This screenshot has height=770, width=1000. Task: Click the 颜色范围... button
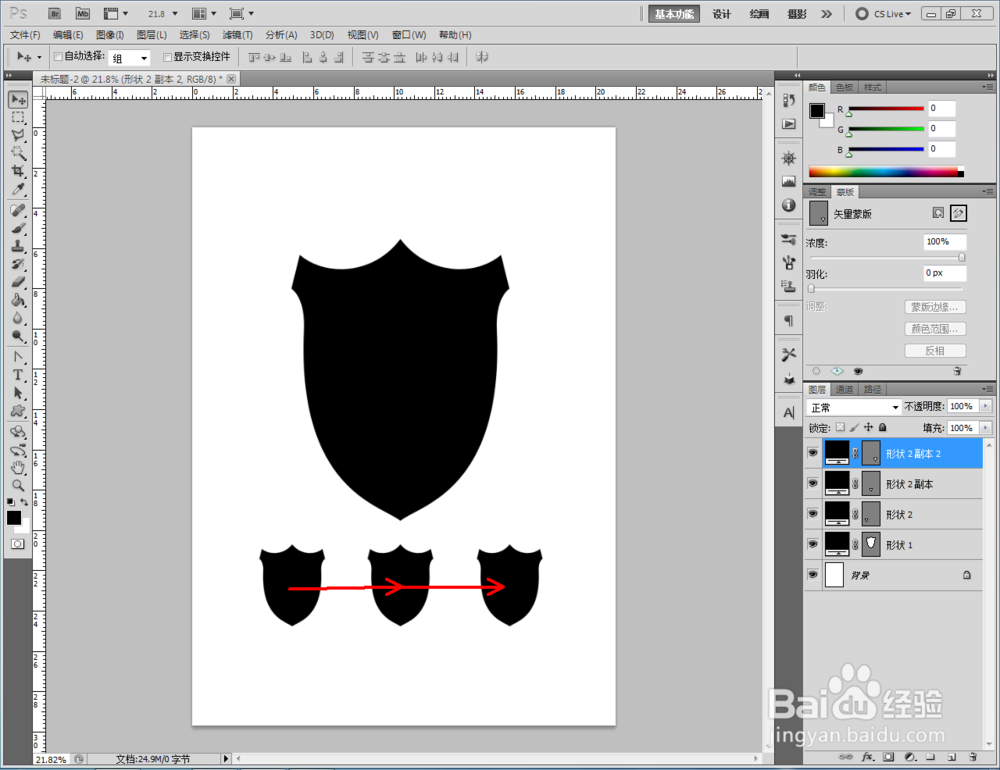[935, 329]
